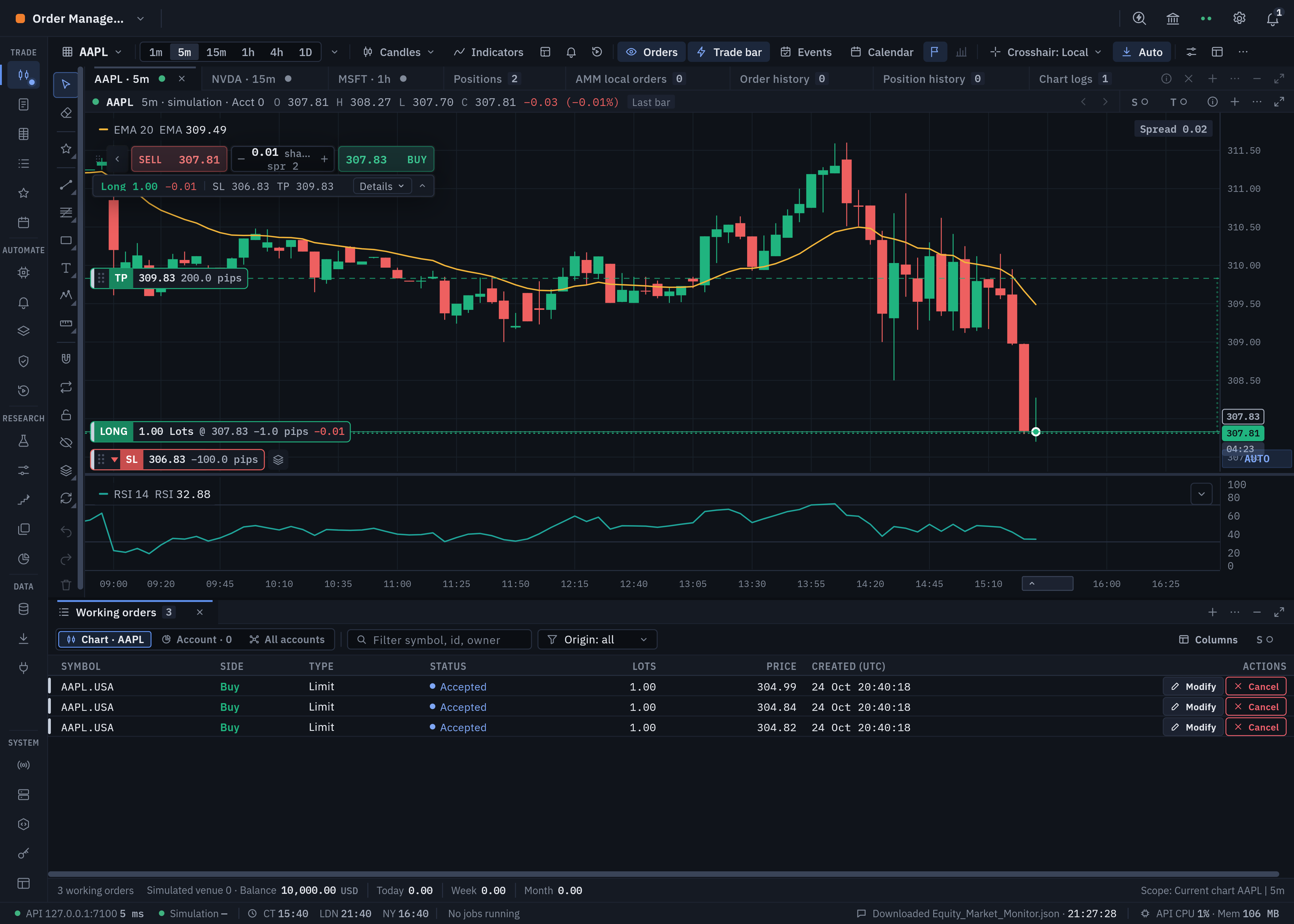Viewport: 1294px width, 924px height.
Task: Click the alert bell icon in chart toolbar
Action: click(x=571, y=52)
